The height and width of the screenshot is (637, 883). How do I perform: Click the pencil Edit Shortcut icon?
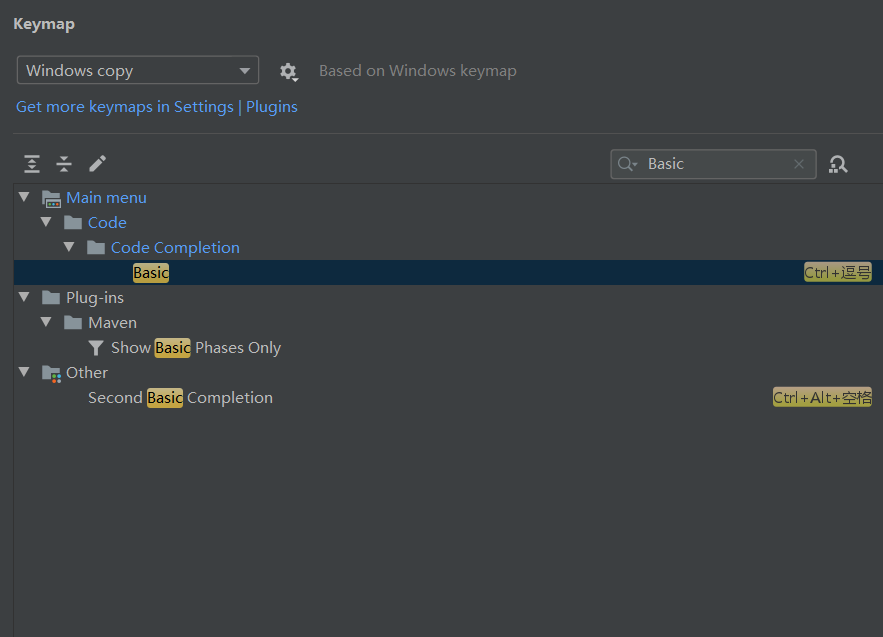[x=97, y=164]
